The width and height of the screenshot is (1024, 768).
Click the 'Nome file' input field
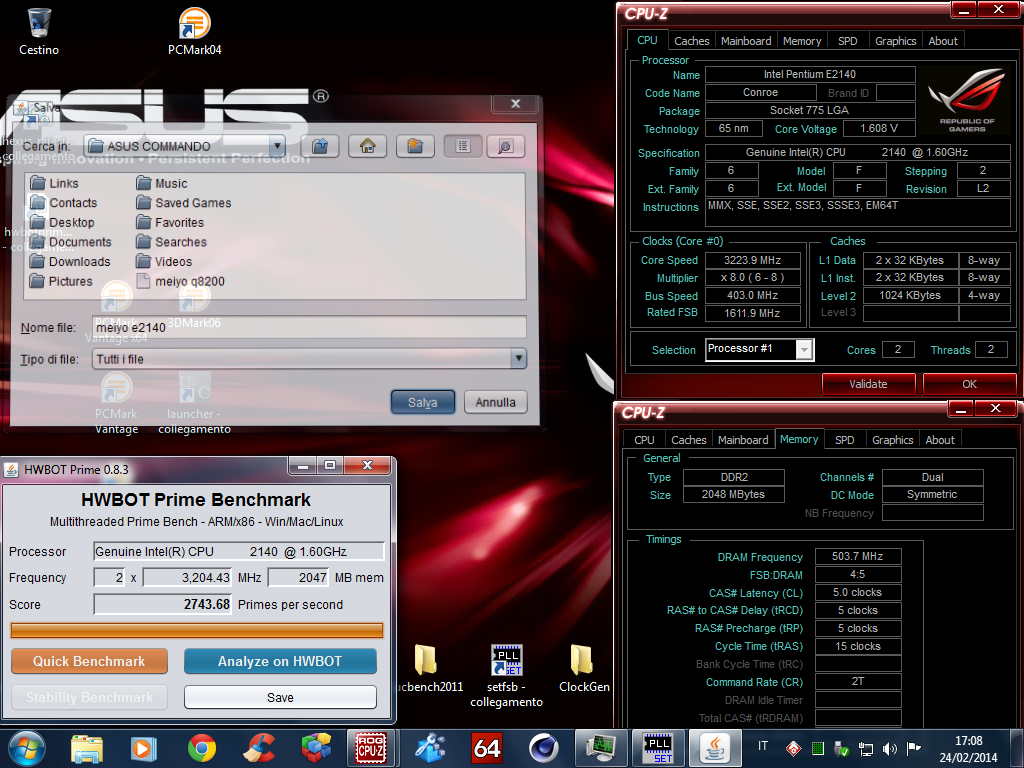point(310,327)
